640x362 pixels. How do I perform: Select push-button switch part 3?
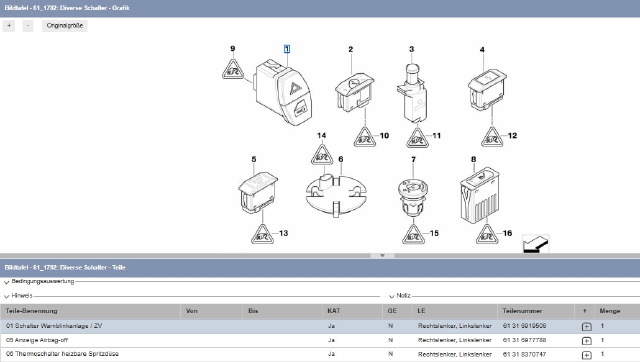[x=412, y=93]
